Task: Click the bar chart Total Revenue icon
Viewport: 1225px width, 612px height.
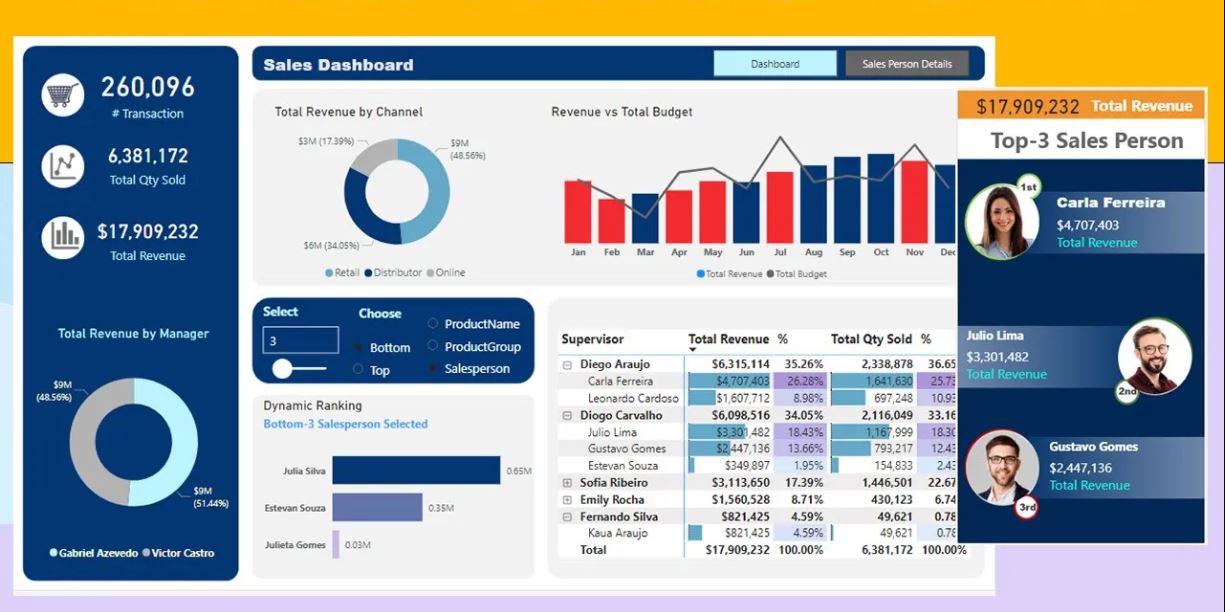Action: [x=62, y=237]
